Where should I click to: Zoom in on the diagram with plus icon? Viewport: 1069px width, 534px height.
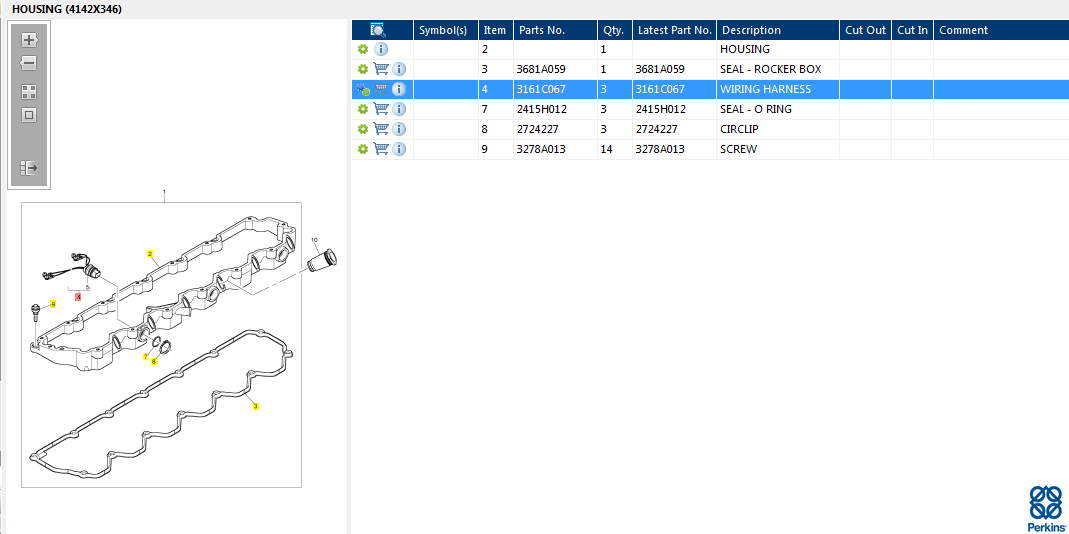pos(29,40)
